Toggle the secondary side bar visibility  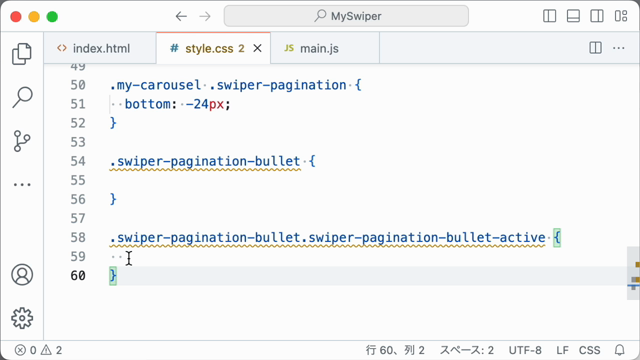(597, 16)
